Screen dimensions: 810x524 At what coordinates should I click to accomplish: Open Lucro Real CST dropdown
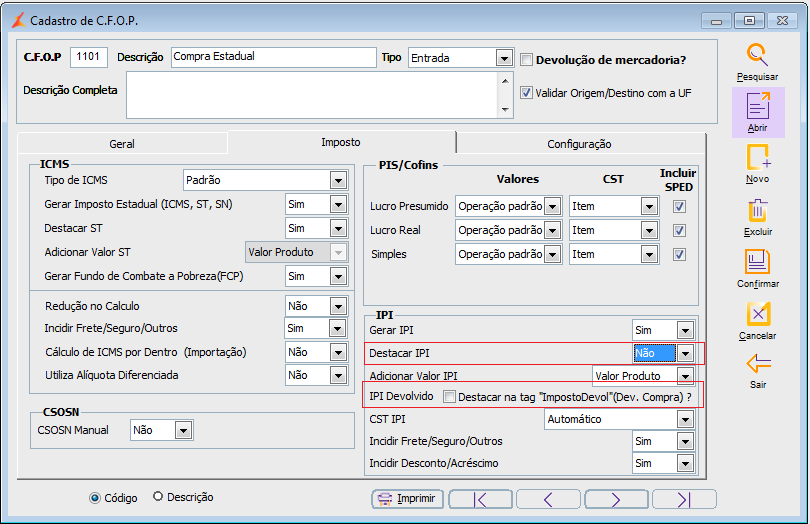click(x=649, y=230)
